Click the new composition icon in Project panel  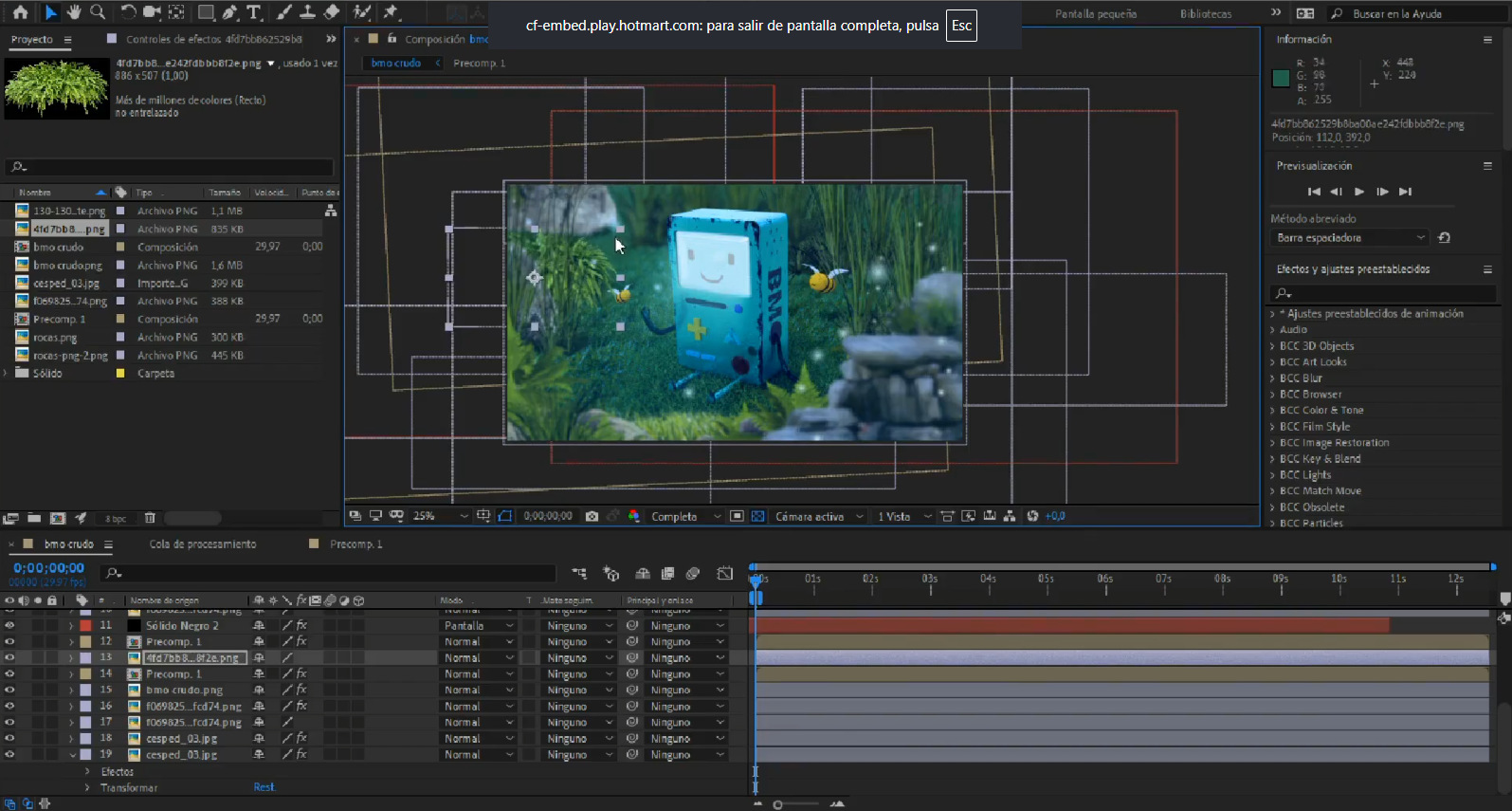58,518
